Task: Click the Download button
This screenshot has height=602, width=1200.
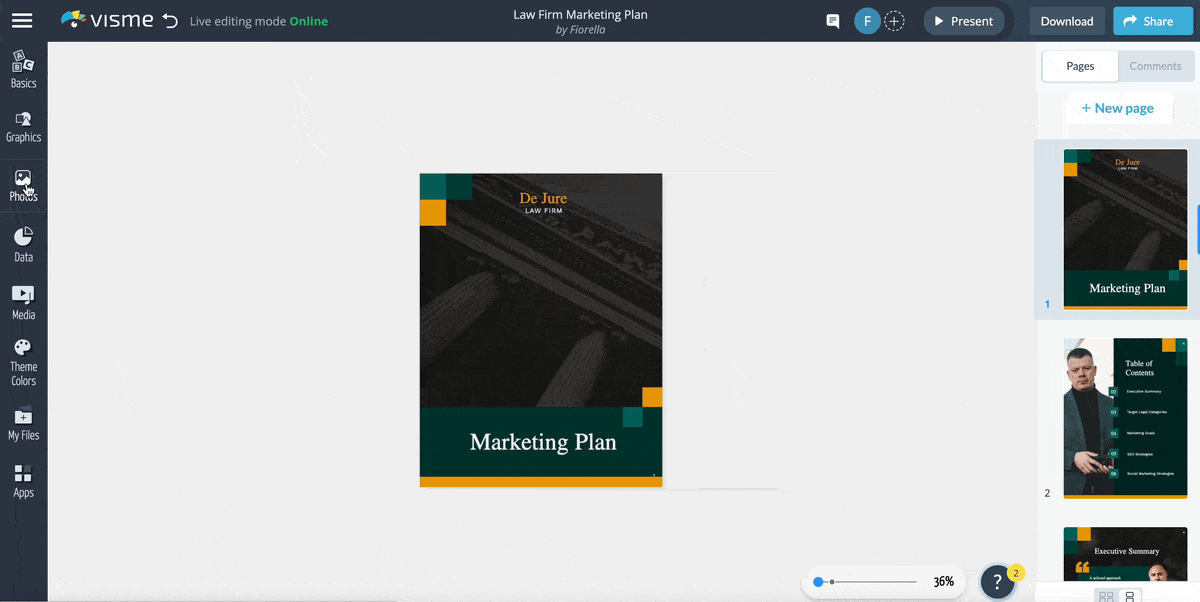Action: click(x=1067, y=21)
